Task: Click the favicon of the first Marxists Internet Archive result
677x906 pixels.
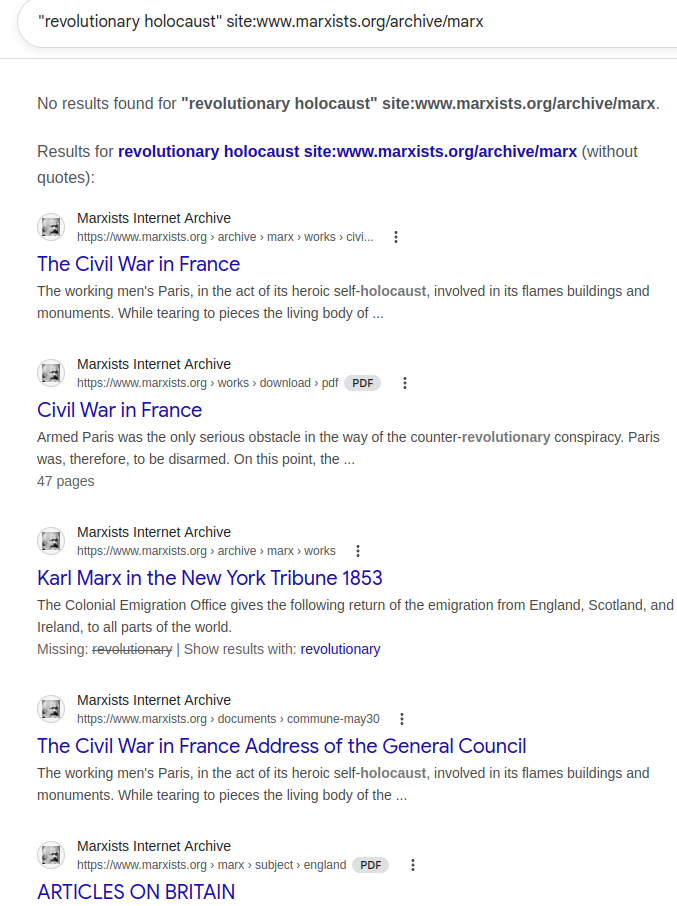Action: coord(51,227)
